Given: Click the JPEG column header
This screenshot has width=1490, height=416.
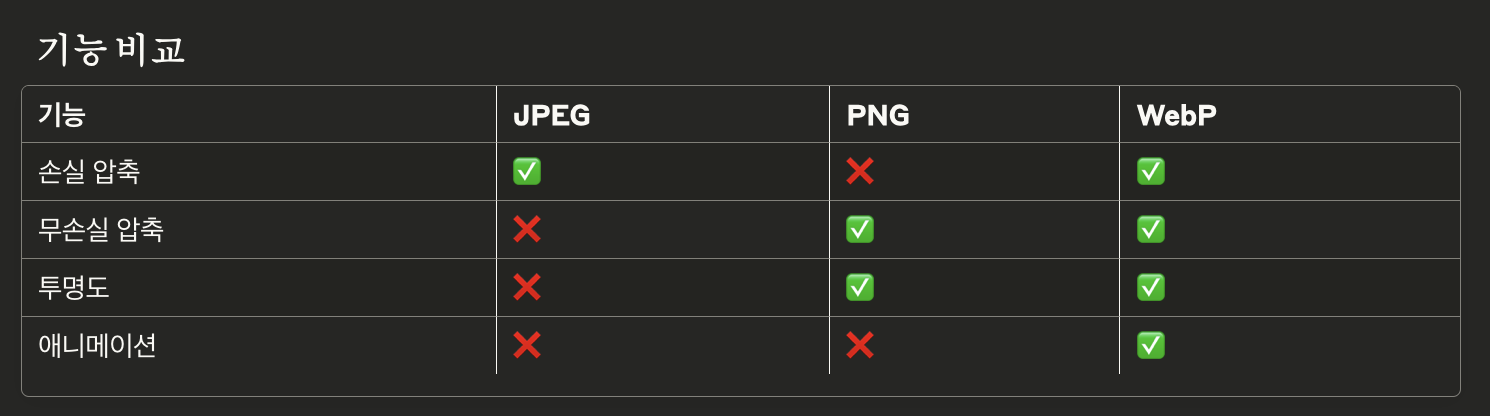Looking at the screenshot, I should click(x=551, y=115).
